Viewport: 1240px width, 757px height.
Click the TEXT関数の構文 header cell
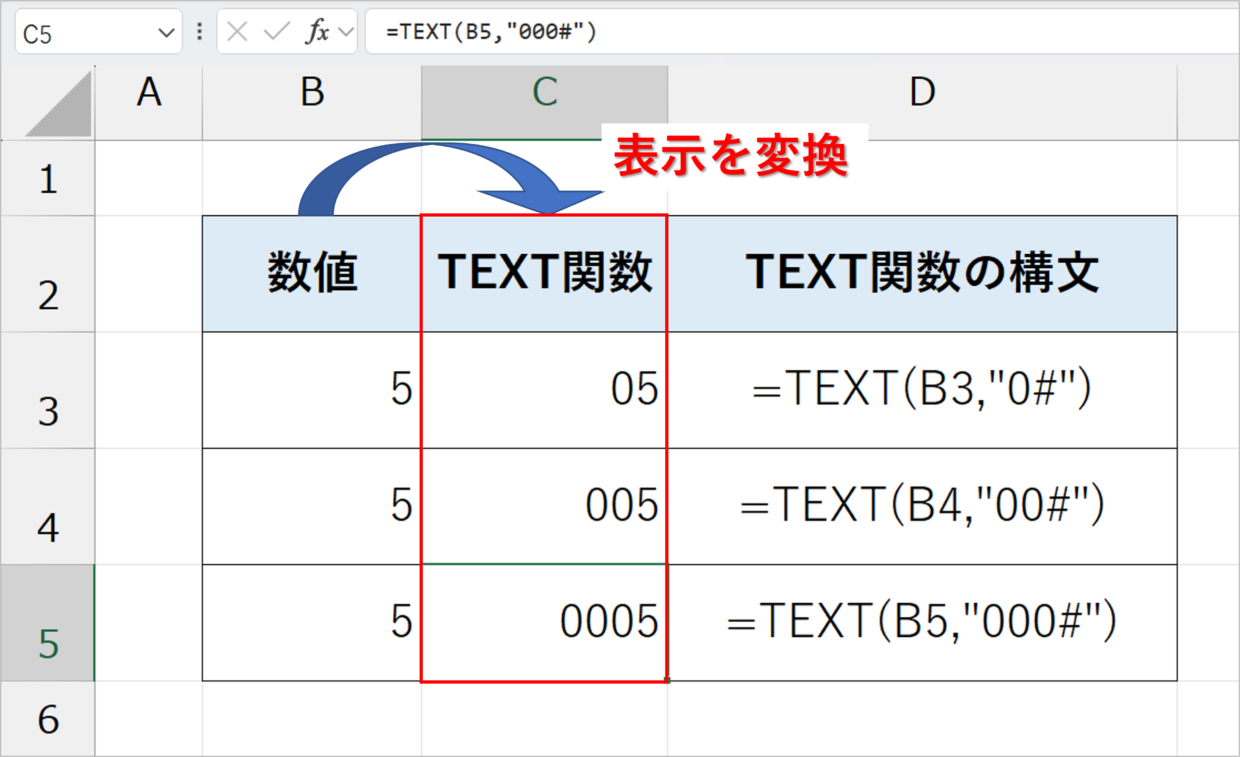coord(922,274)
